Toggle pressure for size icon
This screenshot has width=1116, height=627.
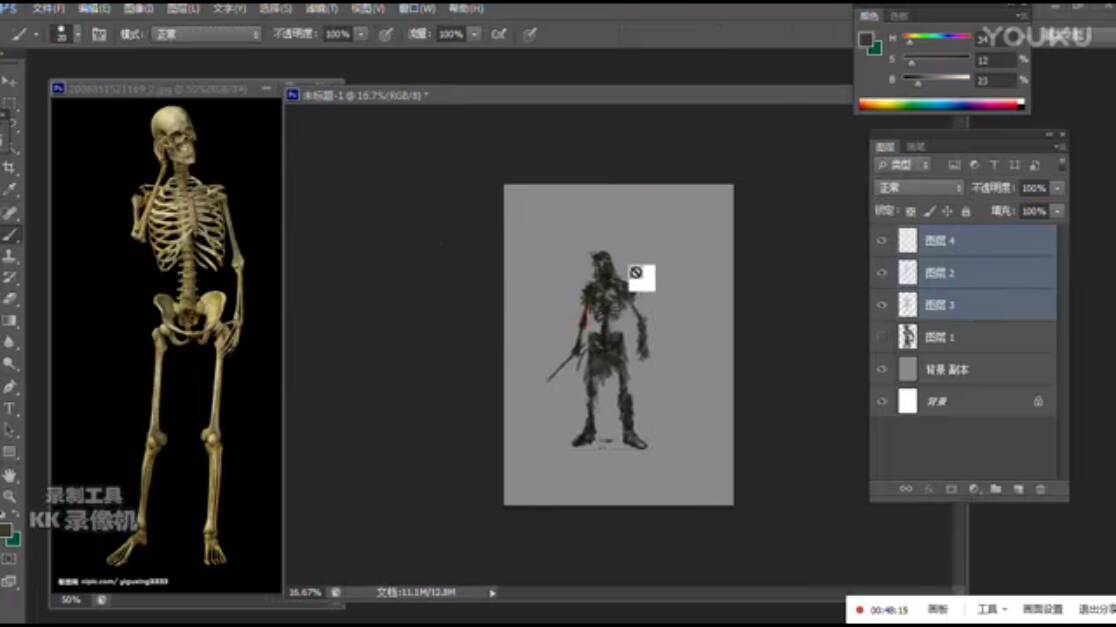click(530, 33)
